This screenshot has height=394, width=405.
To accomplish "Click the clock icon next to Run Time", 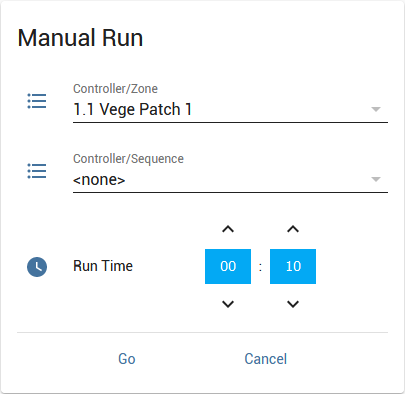I will coord(37,267).
